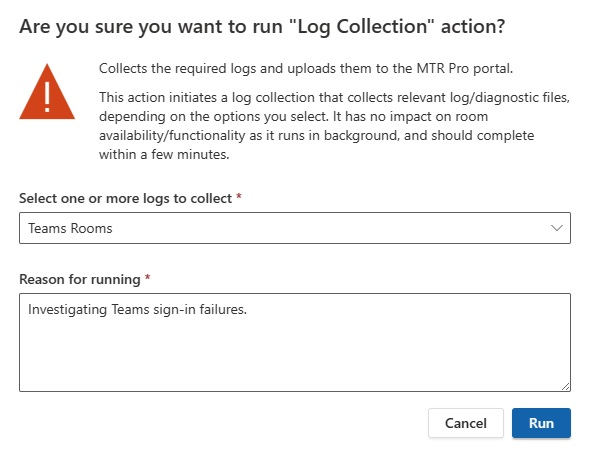The height and width of the screenshot is (458, 591).
Task: Click the empty space in the reason textarea
Action: point(295,356)
